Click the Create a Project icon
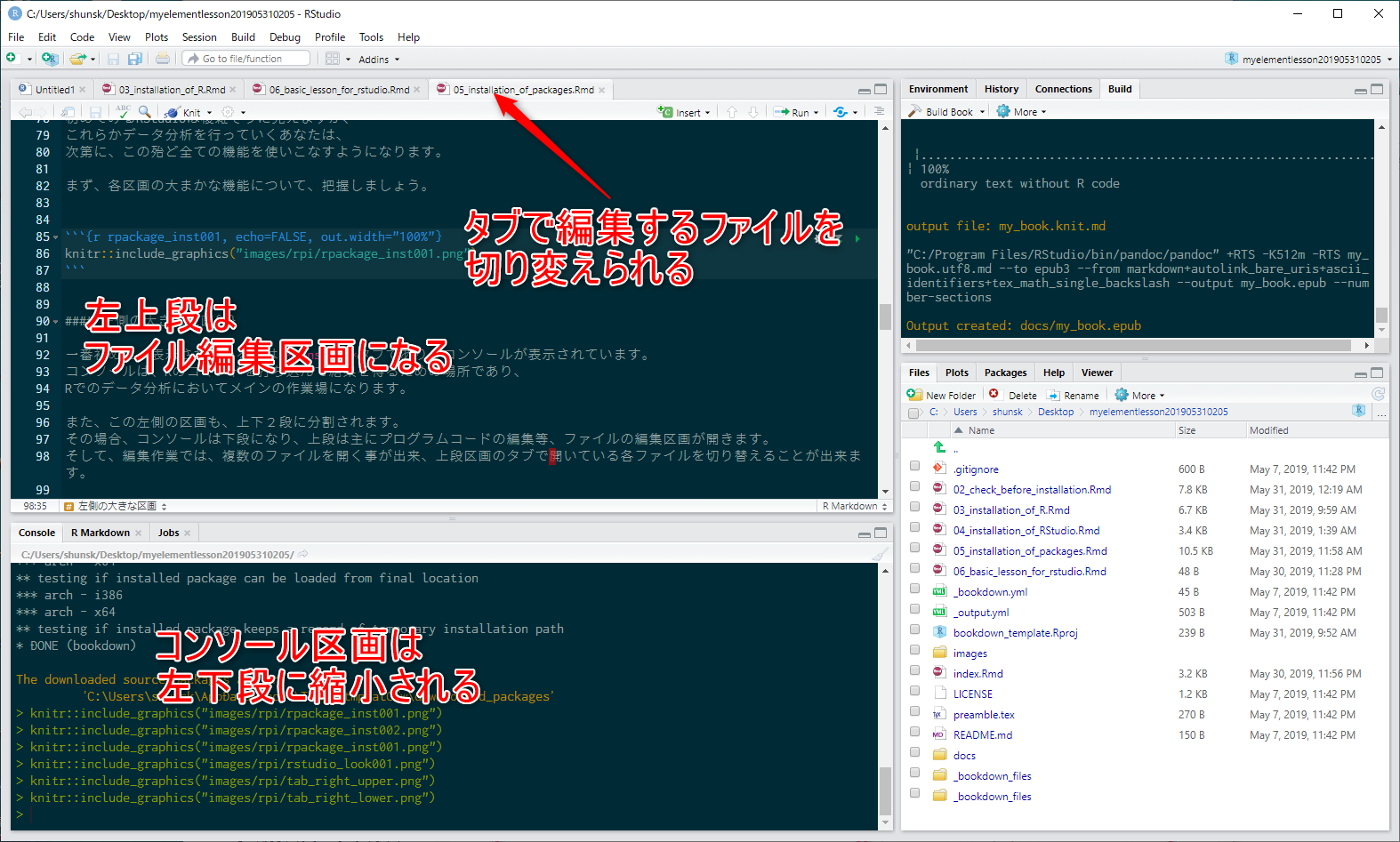Image resolution: width=1400 pixels, height=842 pixels. [50, 59]
